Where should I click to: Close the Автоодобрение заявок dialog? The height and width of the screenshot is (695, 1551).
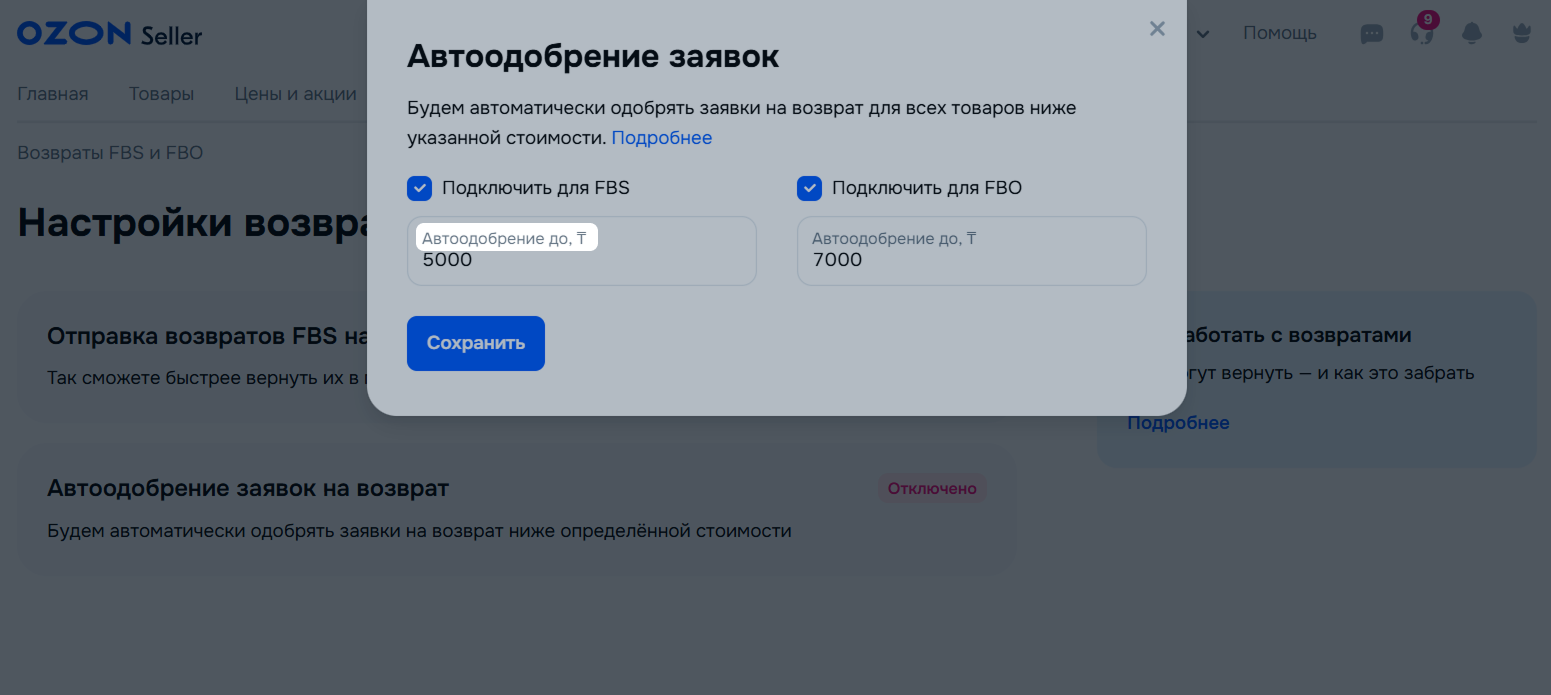point(1157,29)
